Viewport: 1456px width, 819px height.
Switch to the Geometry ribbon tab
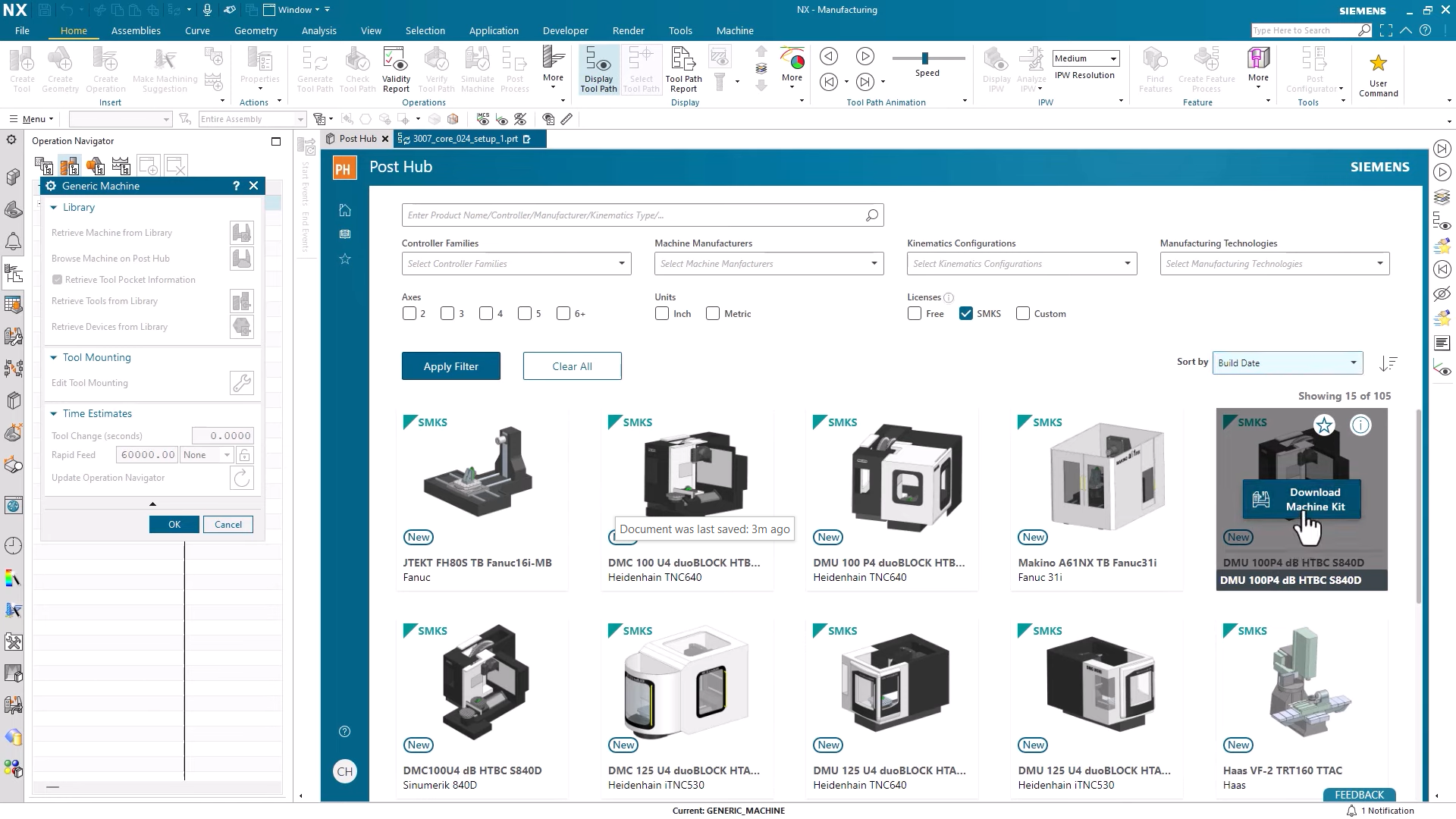click(x=256, y=30)
